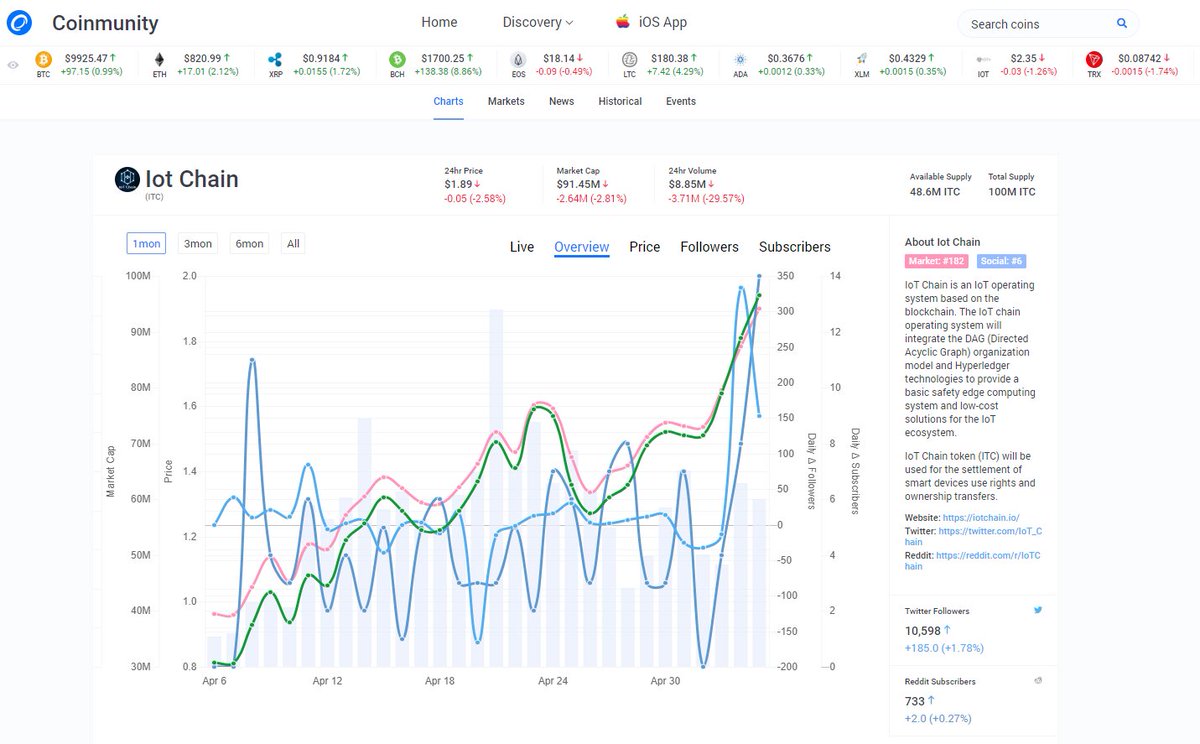Click the Ethereum ETH ticker icon

point(160,60)
